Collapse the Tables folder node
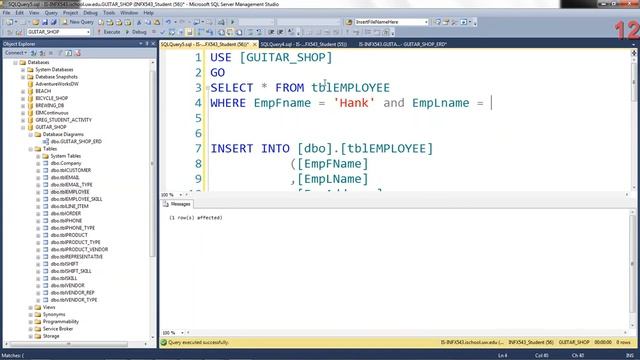The width and height of the screenshot is (640, 360). click(31, 149)
